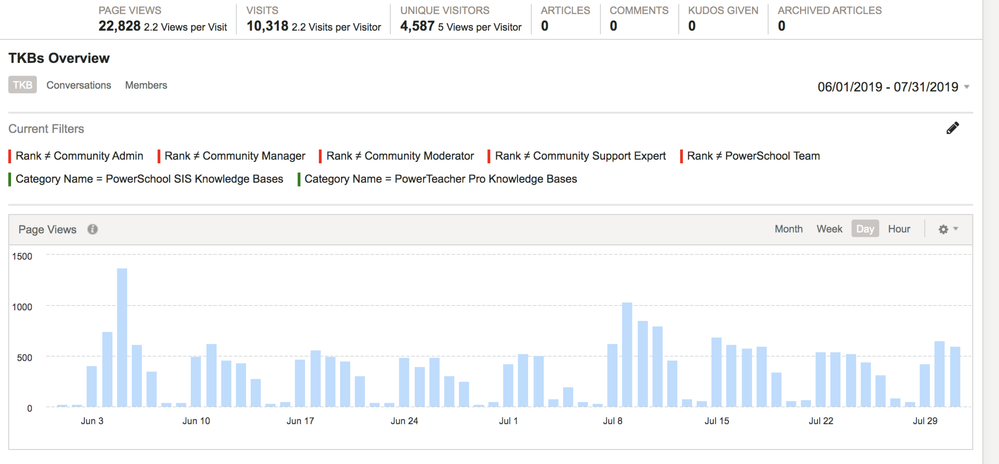
Task: Select Day chart granularity
Action: pyautogui.click(x=865, y=229)
